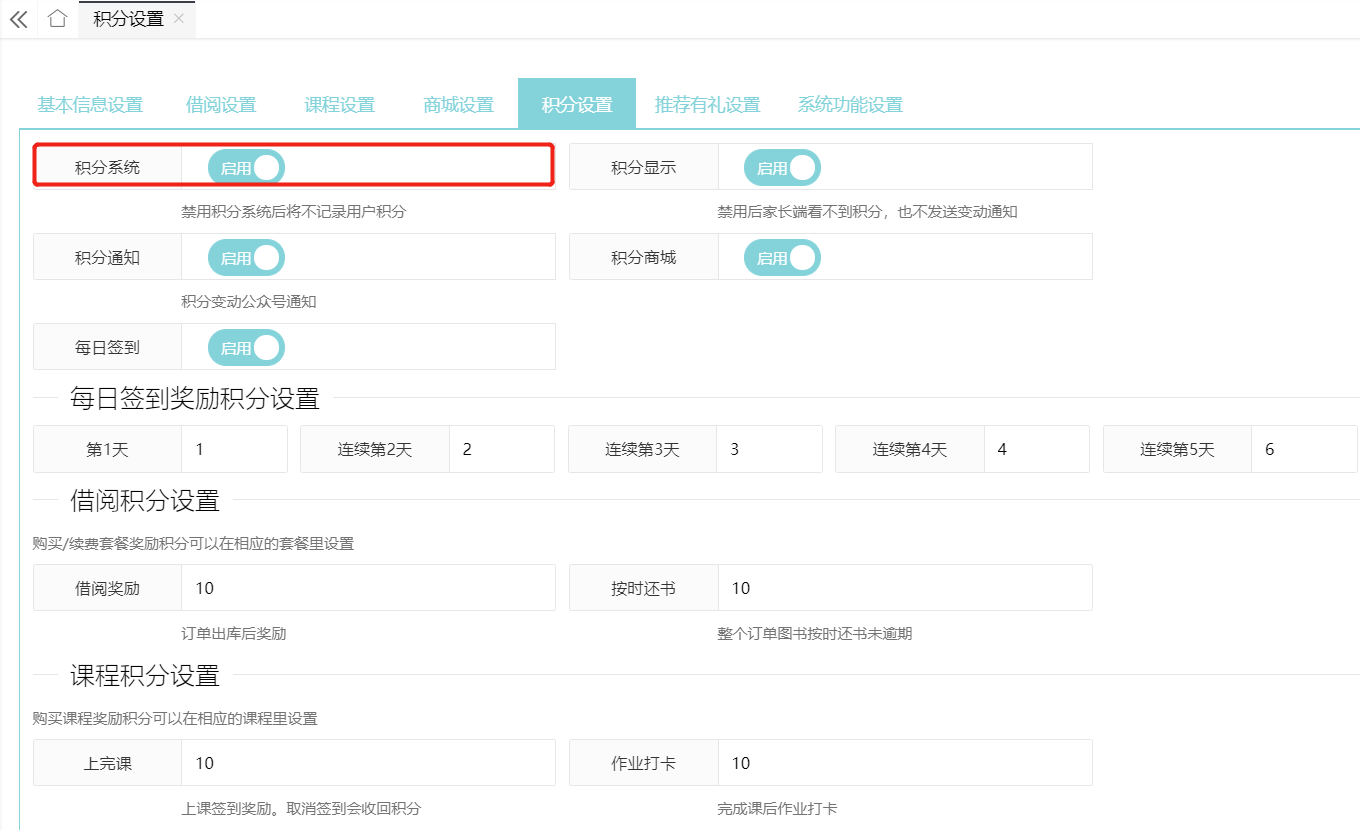The height and width of the screenshot is (830, 1360).
Task: Edit the 连续第4天 points field
Action: point(1037,449)
